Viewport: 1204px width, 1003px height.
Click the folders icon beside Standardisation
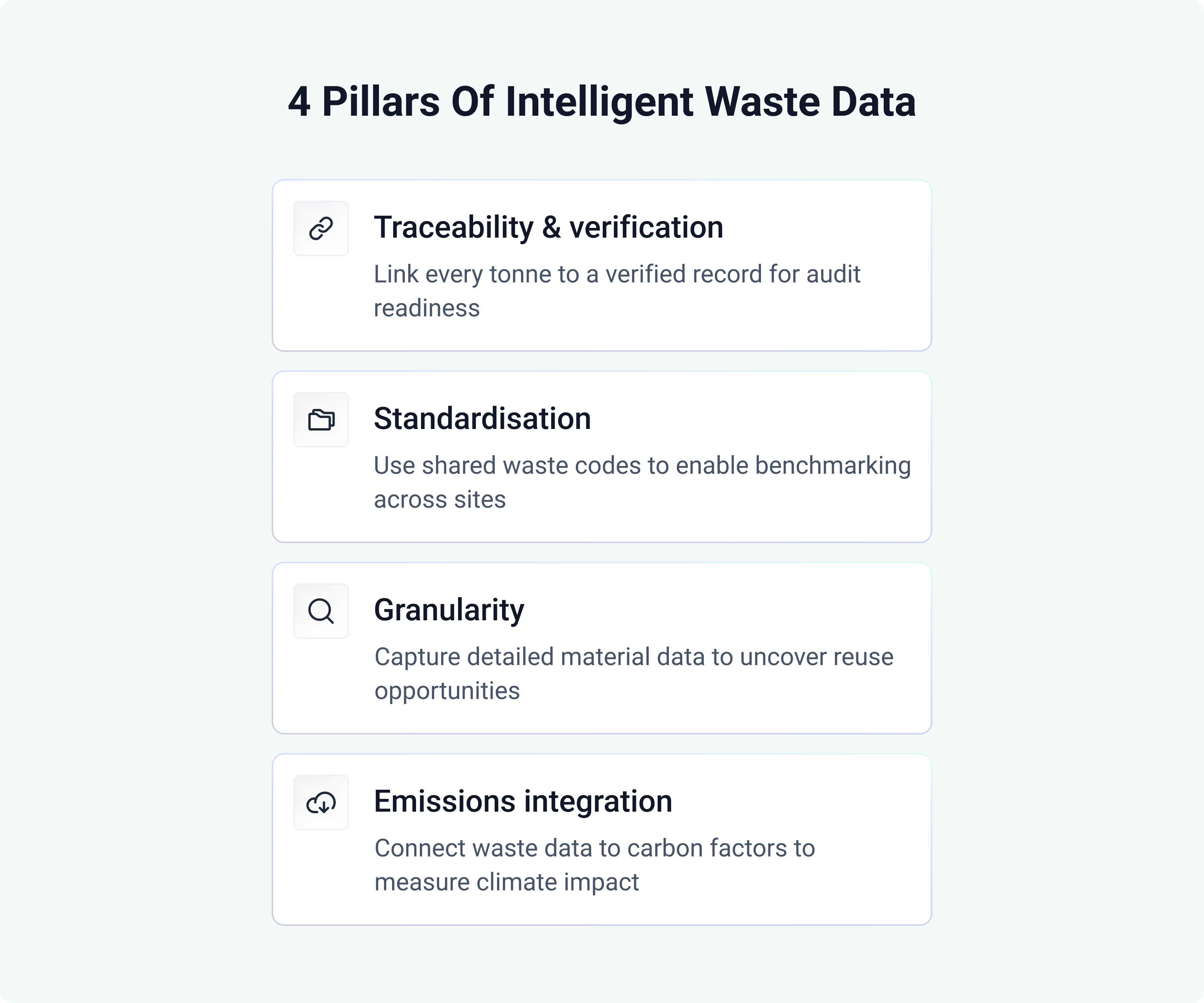coord(321,420)
